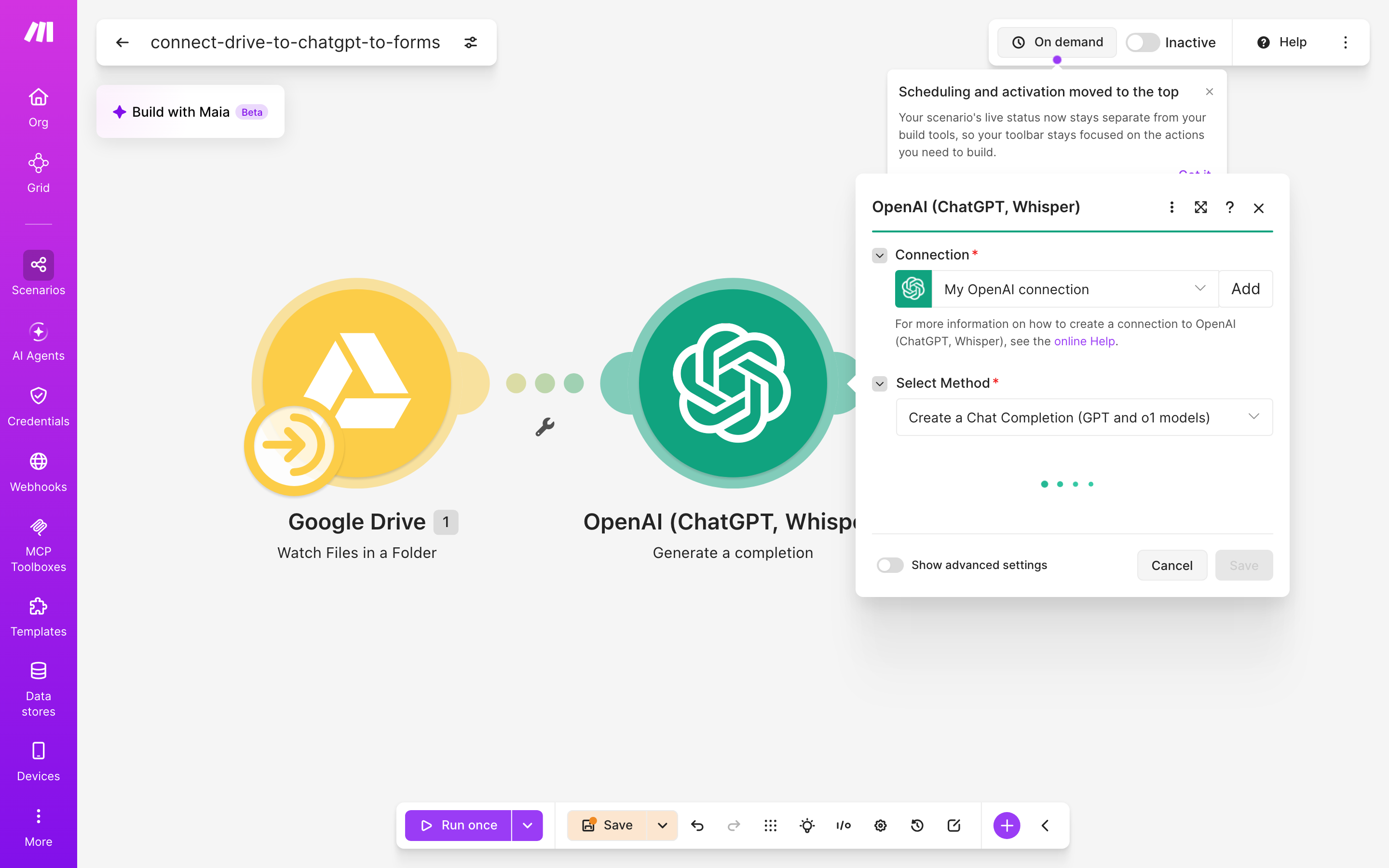1389x868 pixels.
Task: Click the lightbulb explain flow icon
Action: pos(807,826)
